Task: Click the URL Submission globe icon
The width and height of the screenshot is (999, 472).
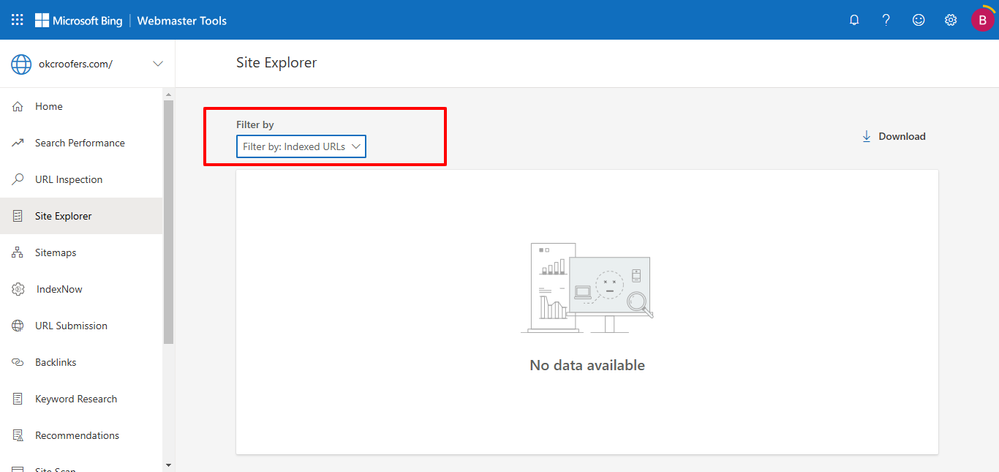Action: (18, 325)
